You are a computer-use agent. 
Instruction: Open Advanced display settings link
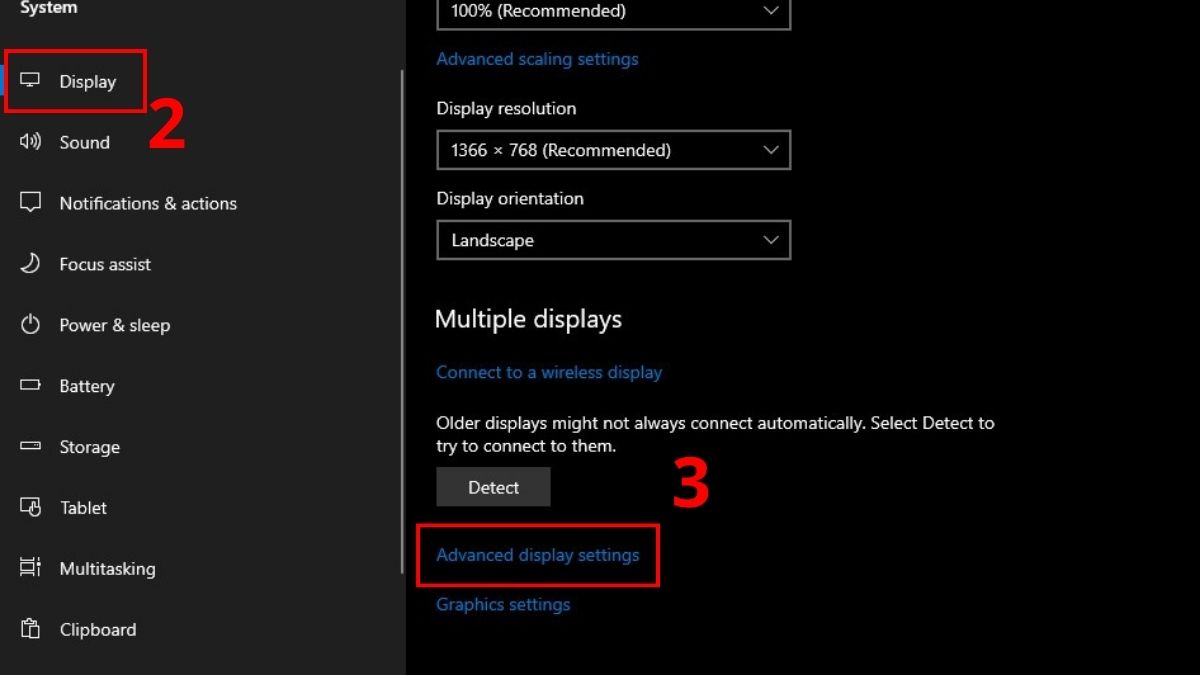pyautogui.click(x=538, y=555)
